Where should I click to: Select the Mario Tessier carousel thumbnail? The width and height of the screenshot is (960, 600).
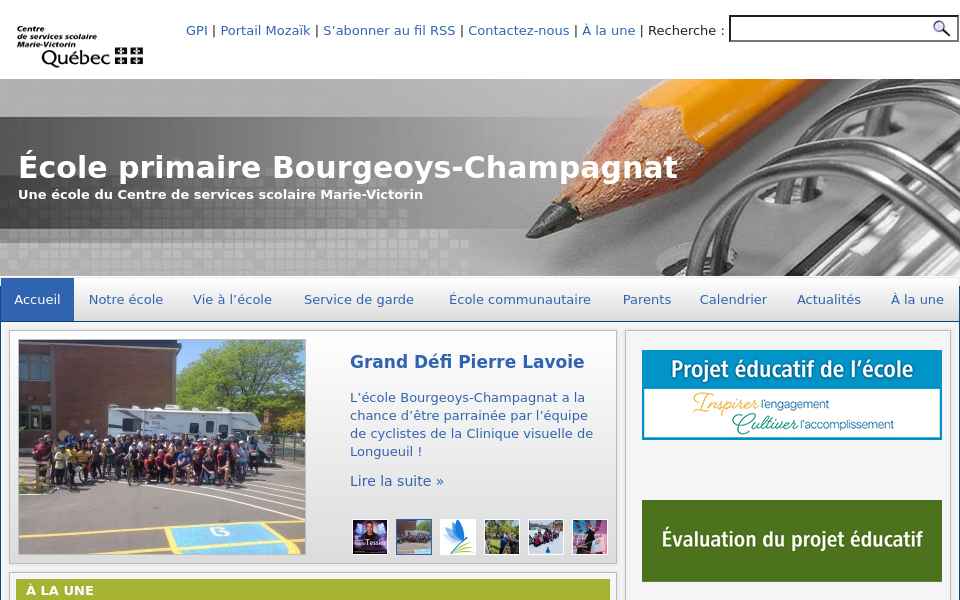370,537
